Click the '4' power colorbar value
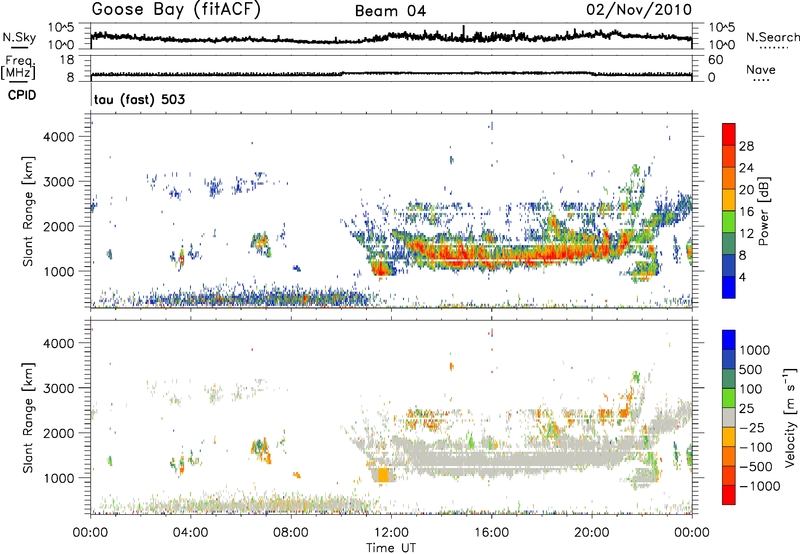 (742, 277)
